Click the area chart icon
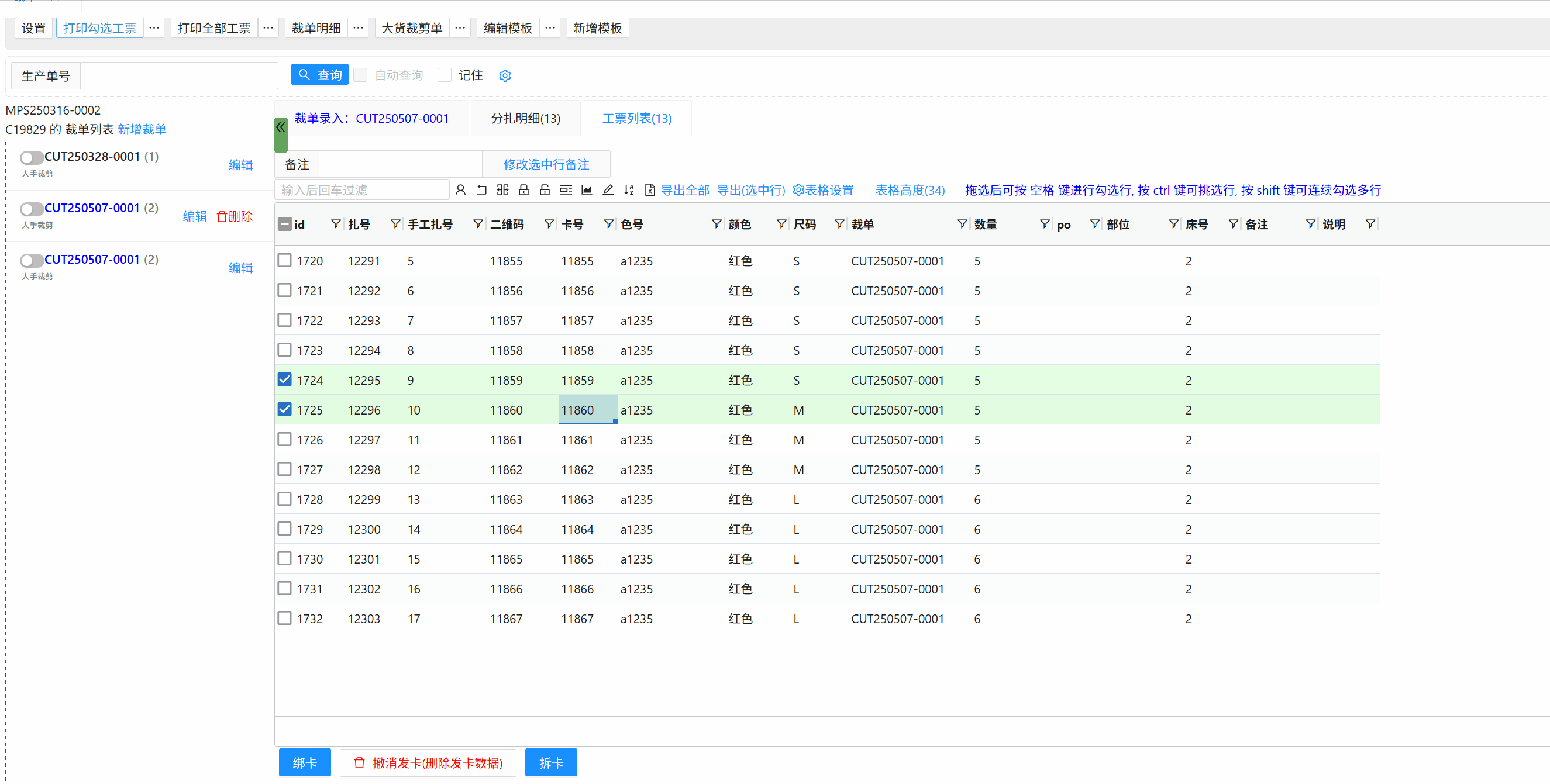 point(587,190)
